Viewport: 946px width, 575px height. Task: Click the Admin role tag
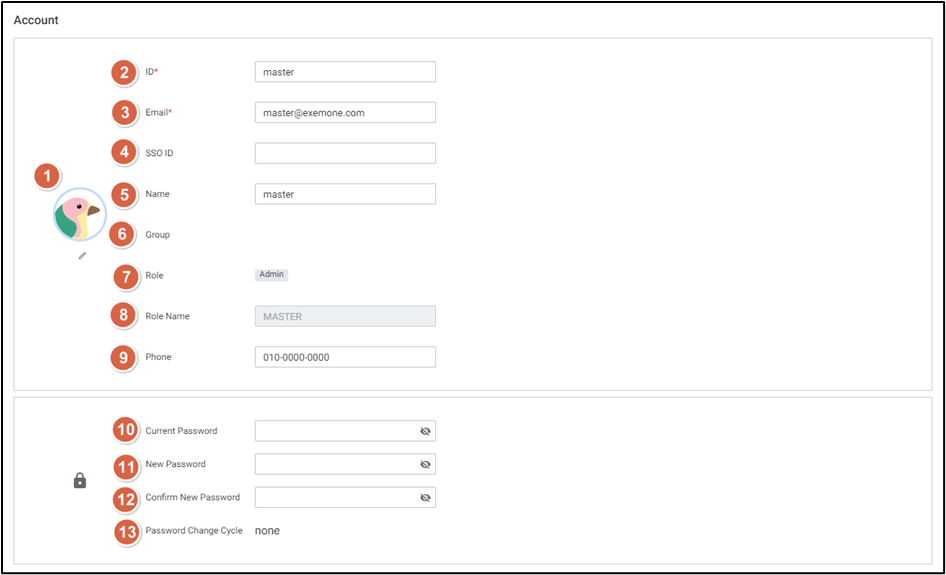coord(271,275)
